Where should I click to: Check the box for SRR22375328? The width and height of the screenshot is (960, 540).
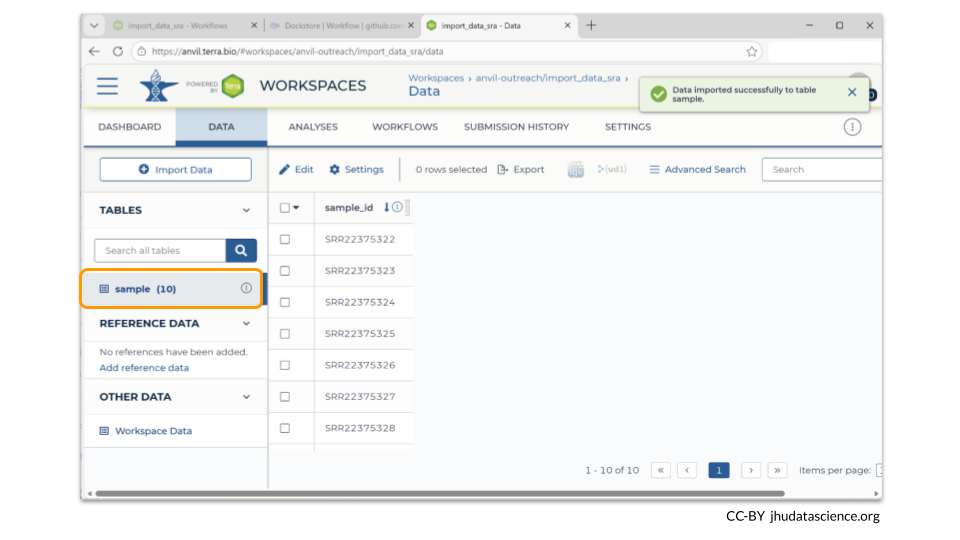tap(285, 428)
